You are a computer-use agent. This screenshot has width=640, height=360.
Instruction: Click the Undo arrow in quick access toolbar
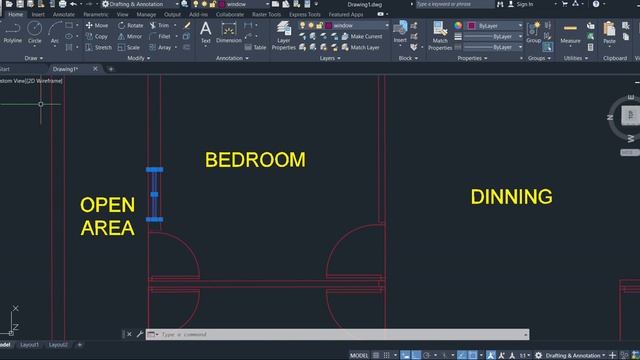point(73,4)
